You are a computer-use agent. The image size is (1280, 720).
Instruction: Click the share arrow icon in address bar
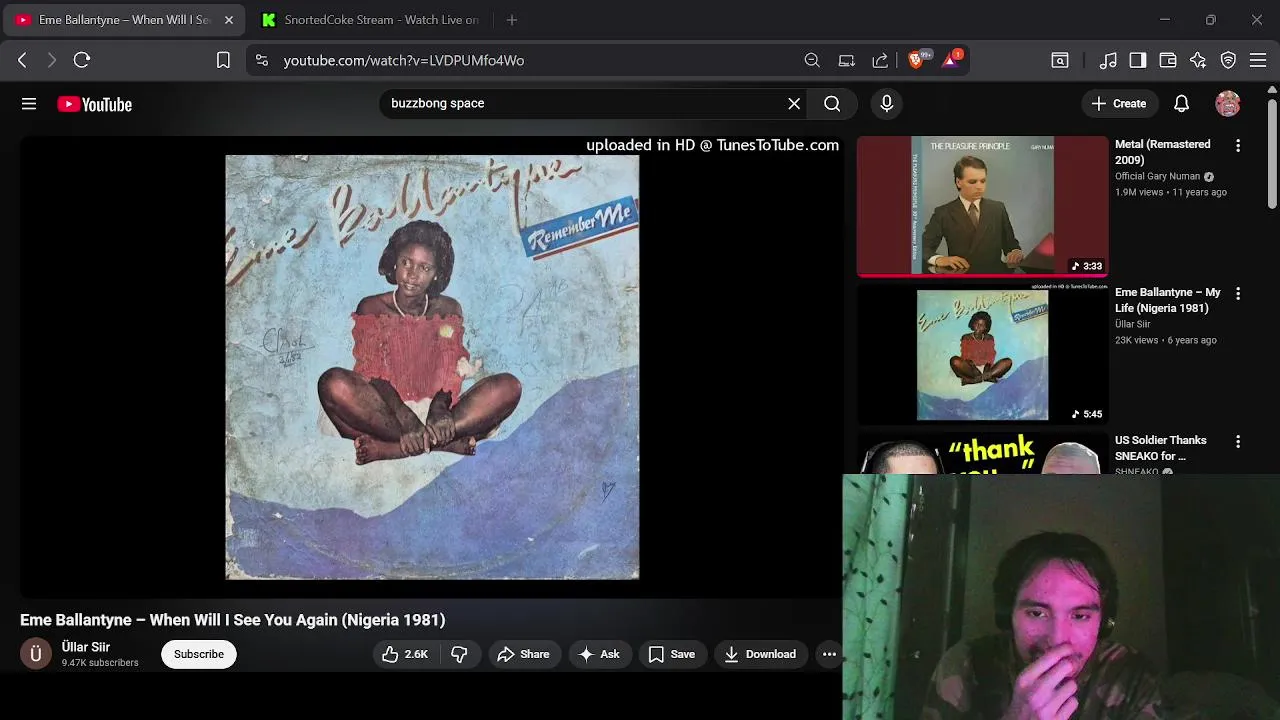coord(880,60)
